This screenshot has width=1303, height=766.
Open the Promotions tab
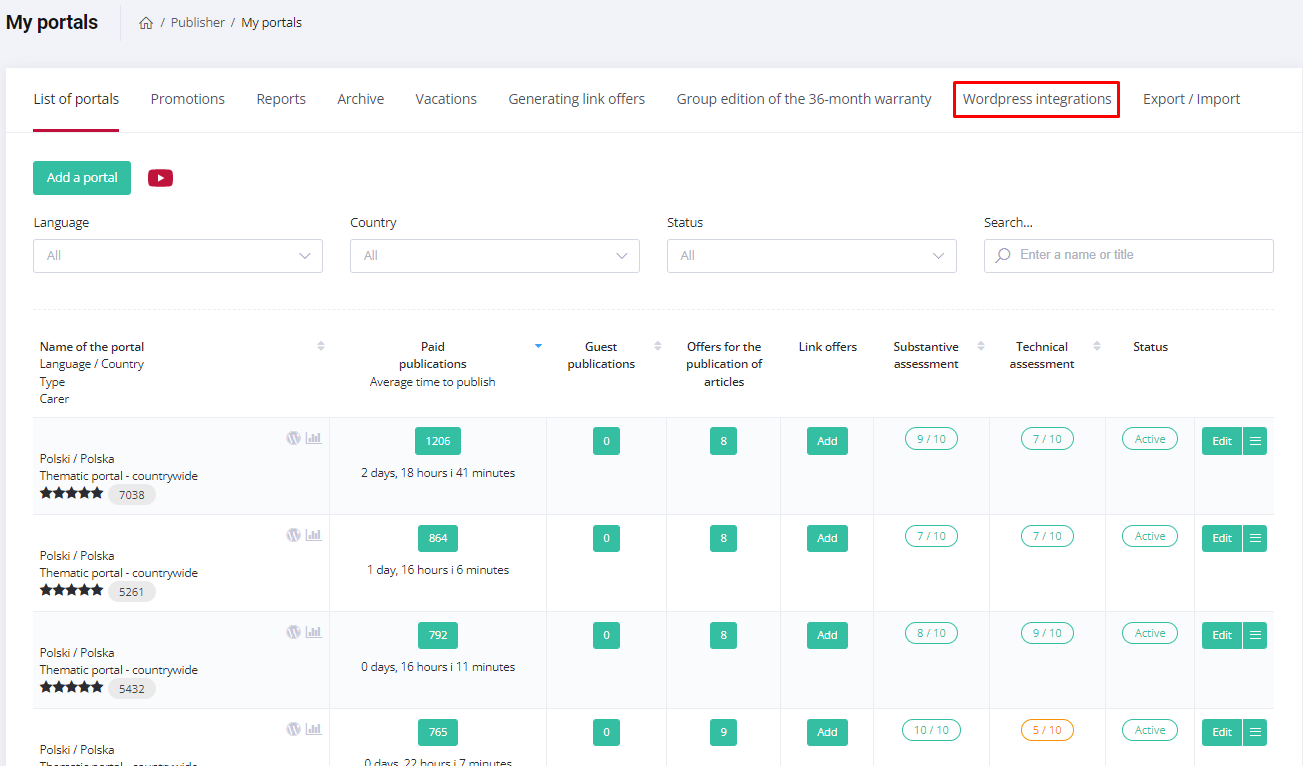pyautogui.click(x=188, y=99)
